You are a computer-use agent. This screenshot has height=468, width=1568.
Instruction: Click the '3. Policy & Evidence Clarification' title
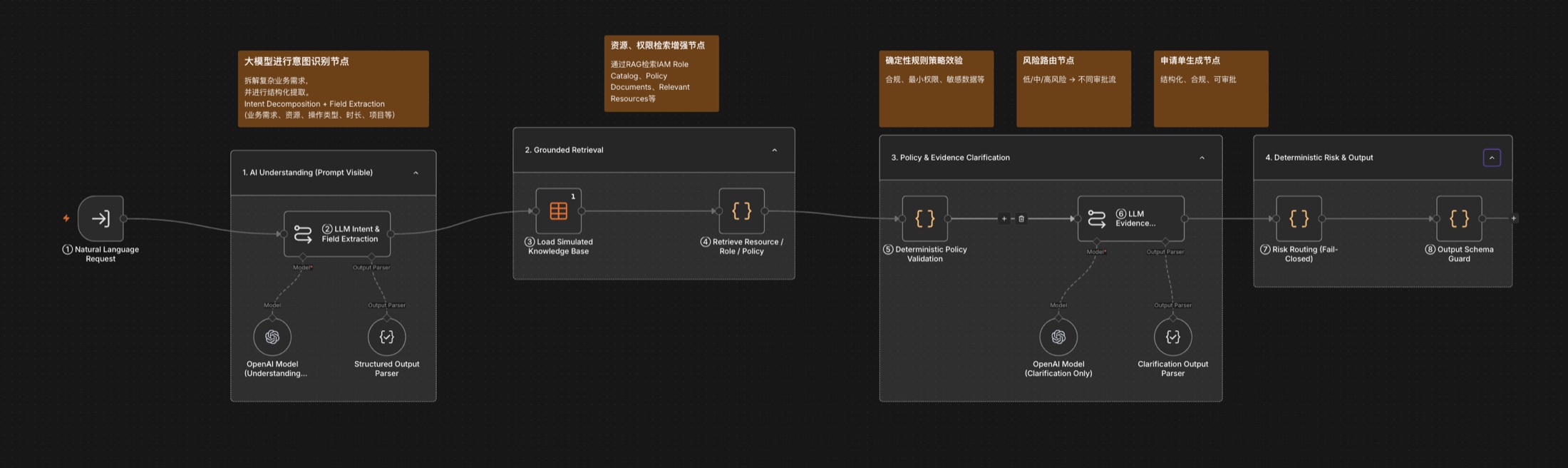point(950,158)
